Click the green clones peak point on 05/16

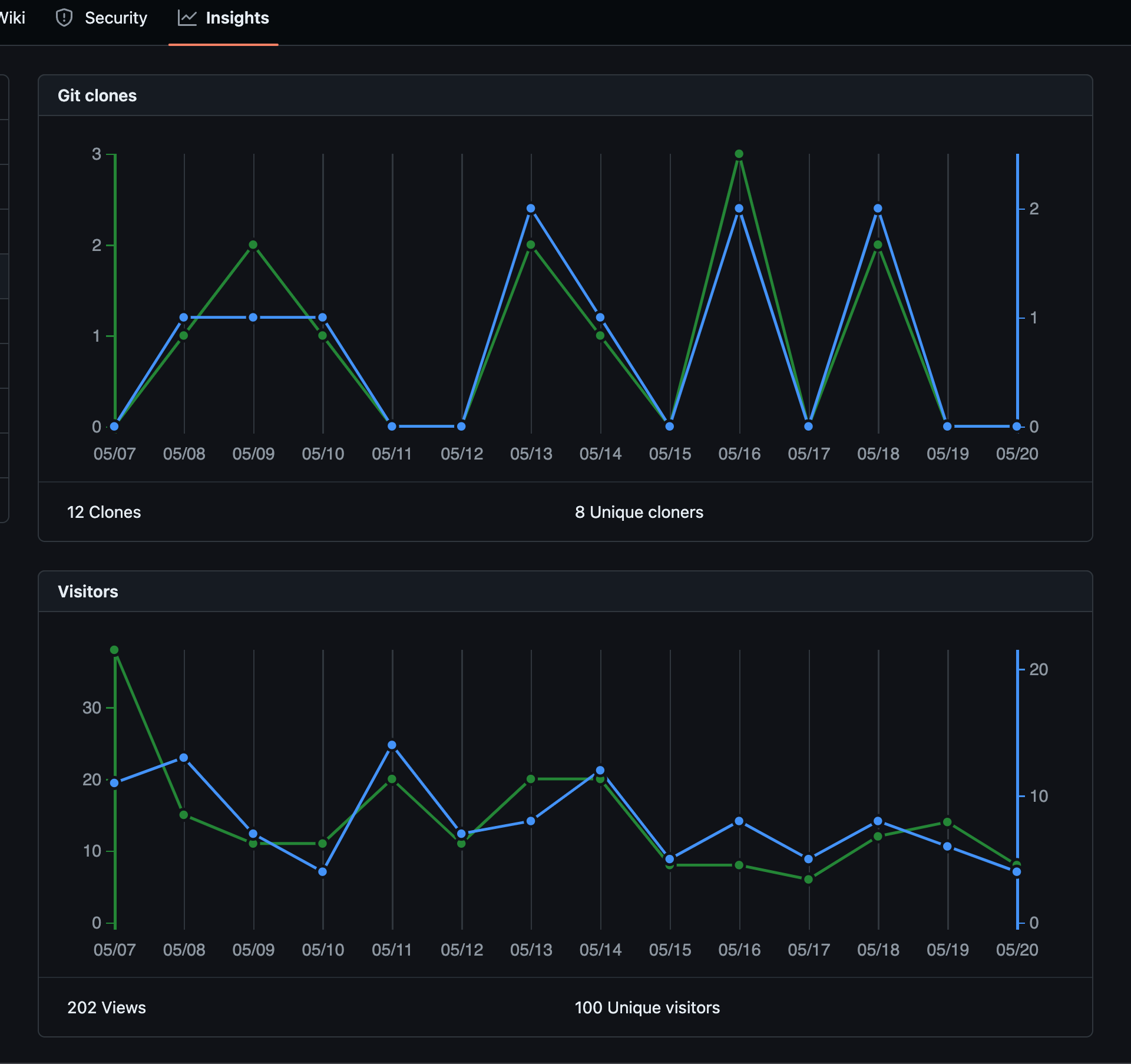pyautogui.click(x=739, y=154)
